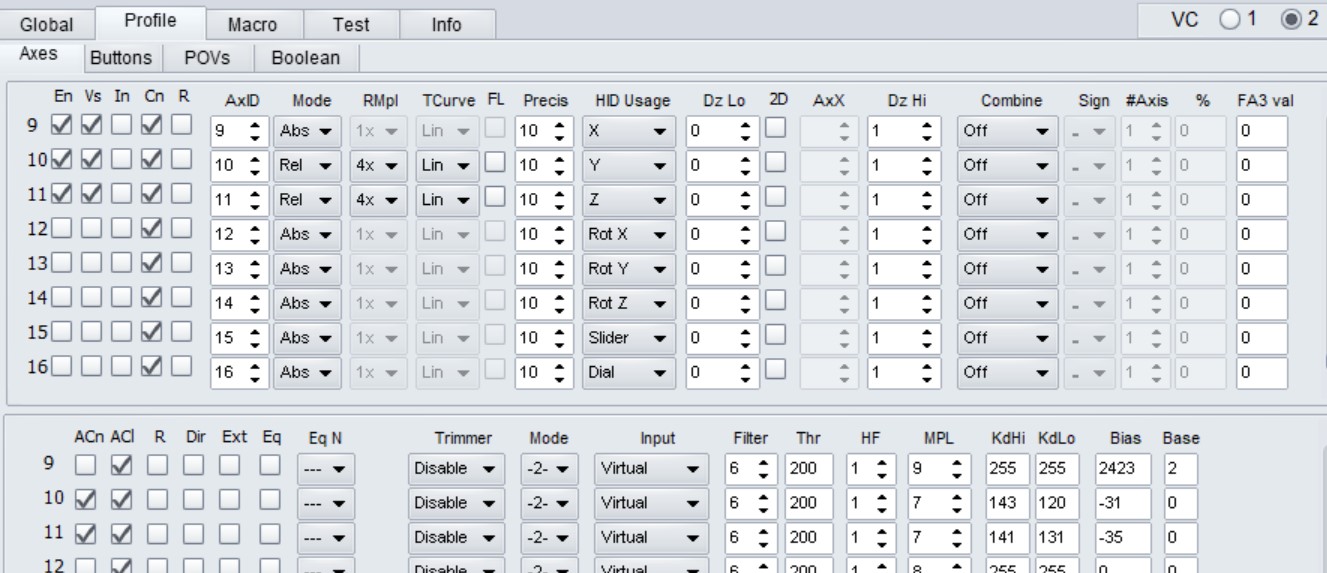Uncheck ACl checkbox for lower row 11
Image resolution: width=1327 pixels, height=573 pixels.
(123, 533)
